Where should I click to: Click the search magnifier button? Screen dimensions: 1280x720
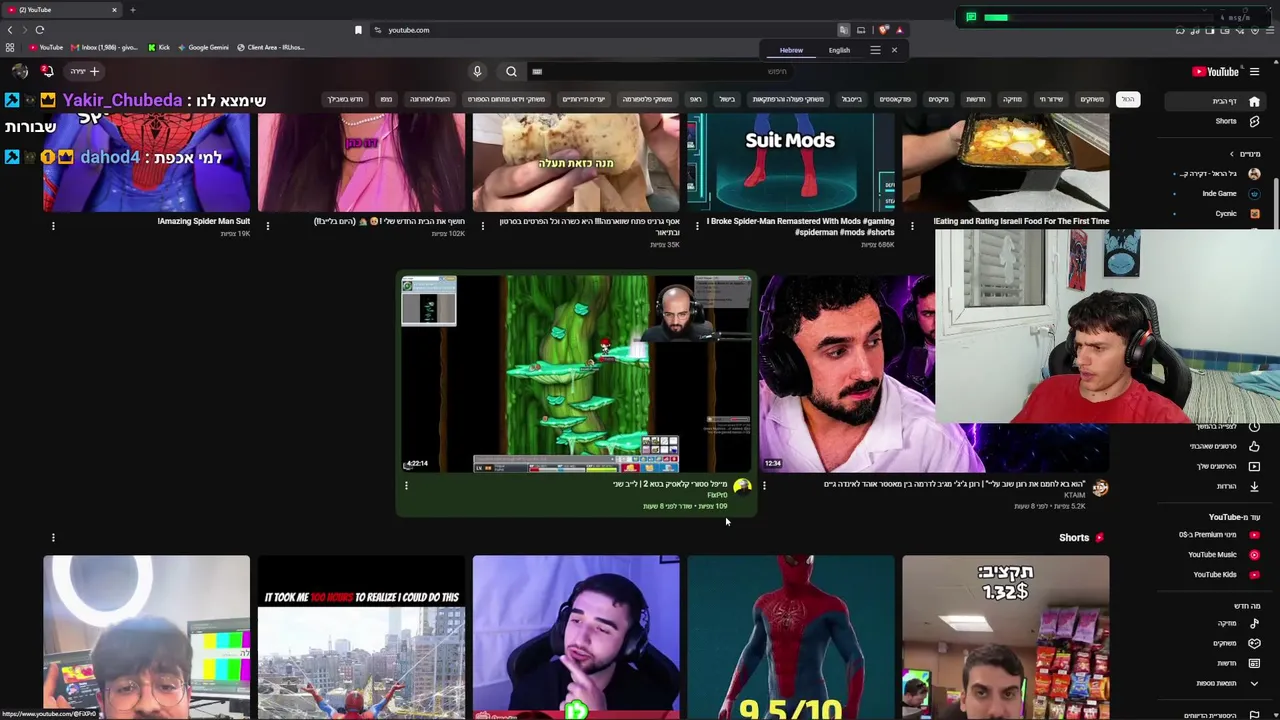click(x=511, y=71)
